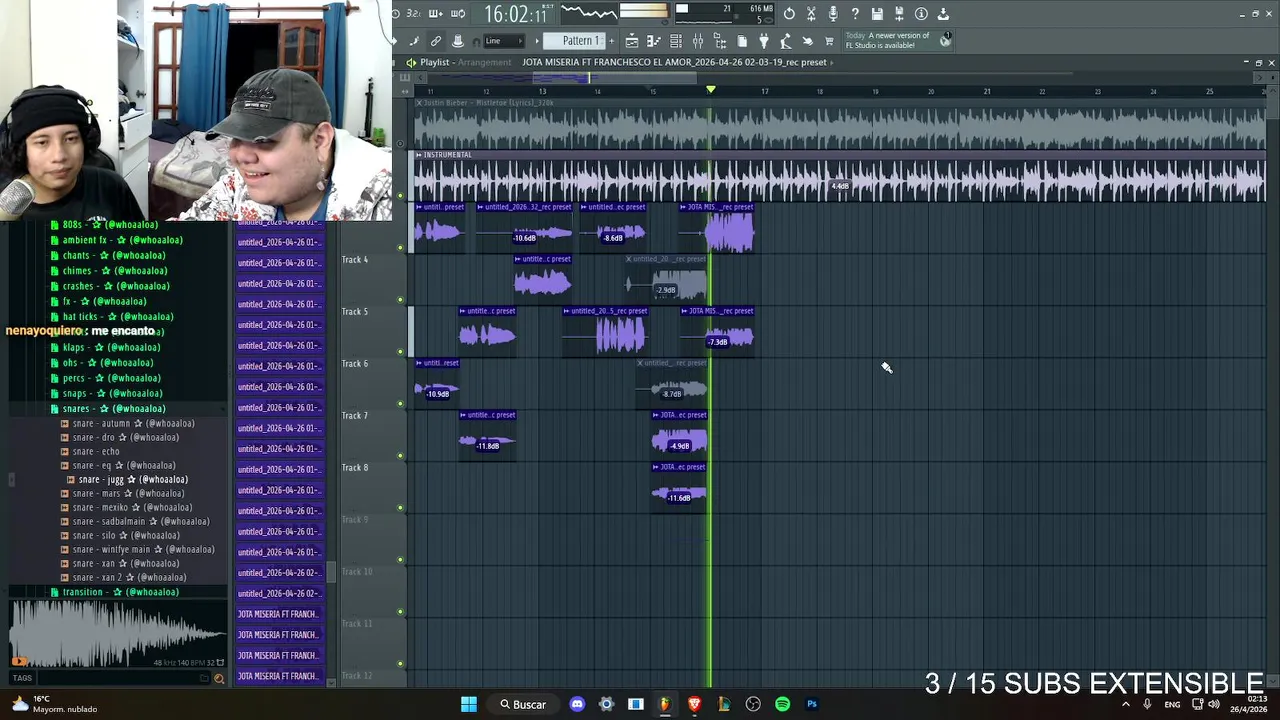Toggle the 3-2-1 countdown before recording

[x=413, y=14]
